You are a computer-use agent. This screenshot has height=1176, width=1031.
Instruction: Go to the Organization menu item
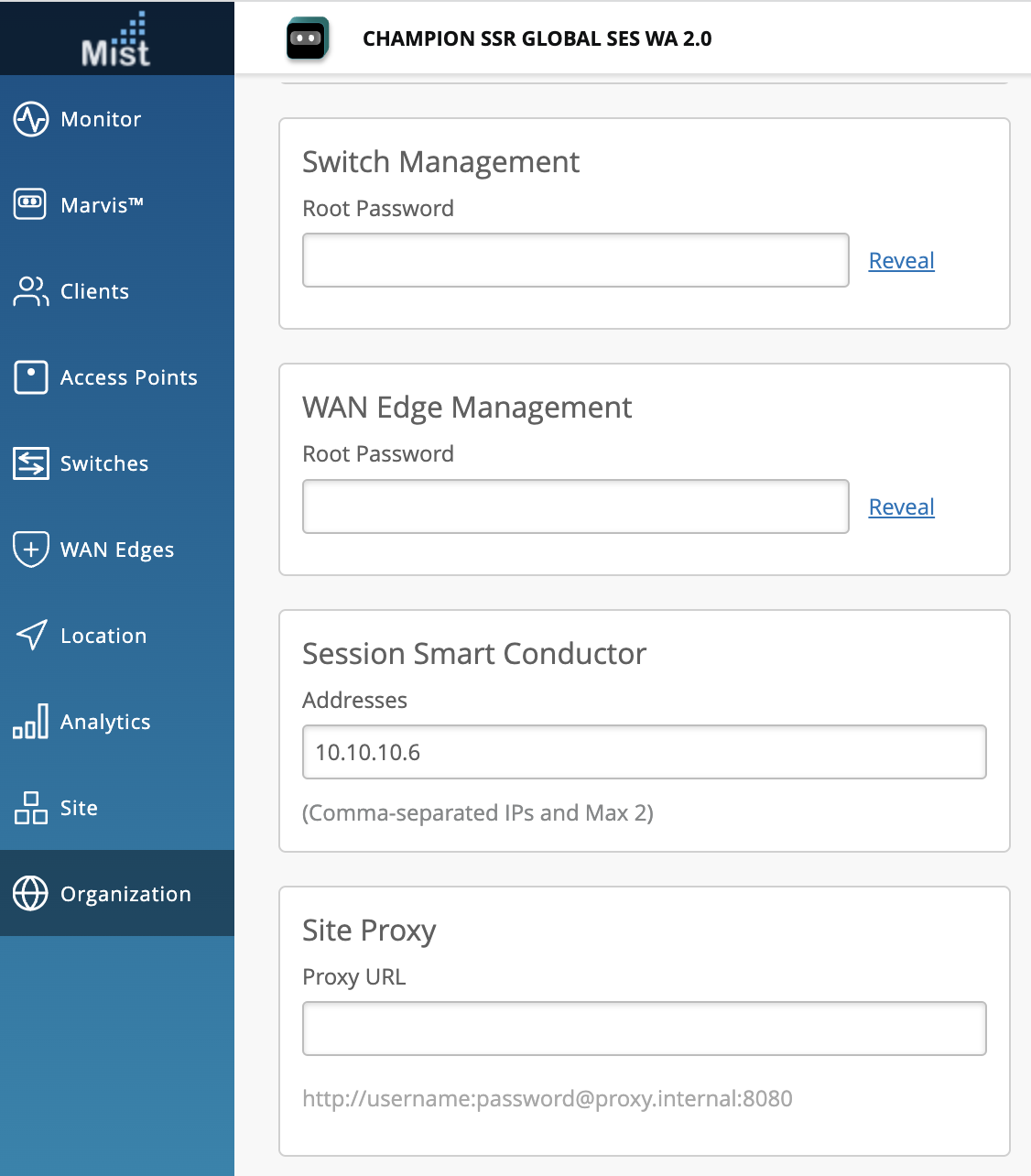coord(125,894)
